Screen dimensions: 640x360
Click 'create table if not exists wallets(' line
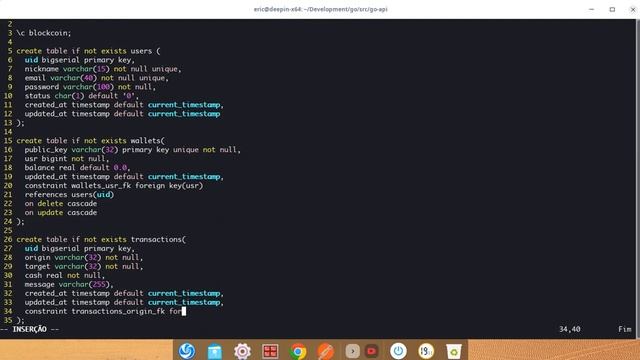pyautogui.click(x=91, y=141)
